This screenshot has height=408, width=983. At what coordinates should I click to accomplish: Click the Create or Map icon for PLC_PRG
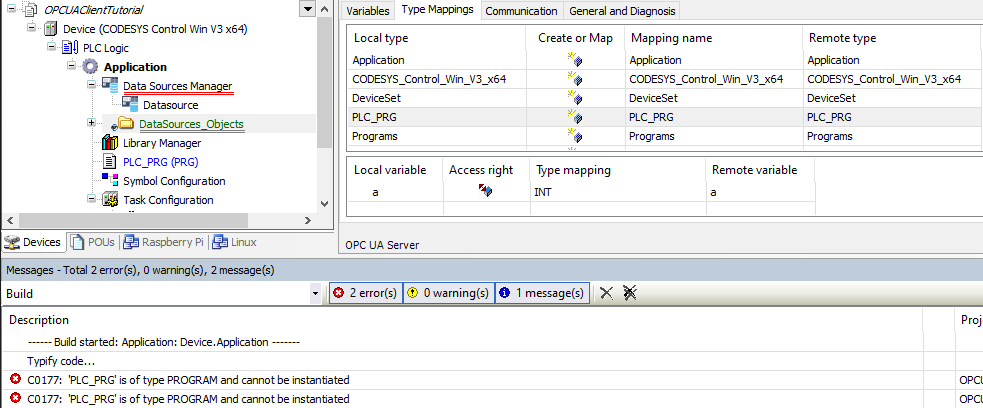[575, 117]
